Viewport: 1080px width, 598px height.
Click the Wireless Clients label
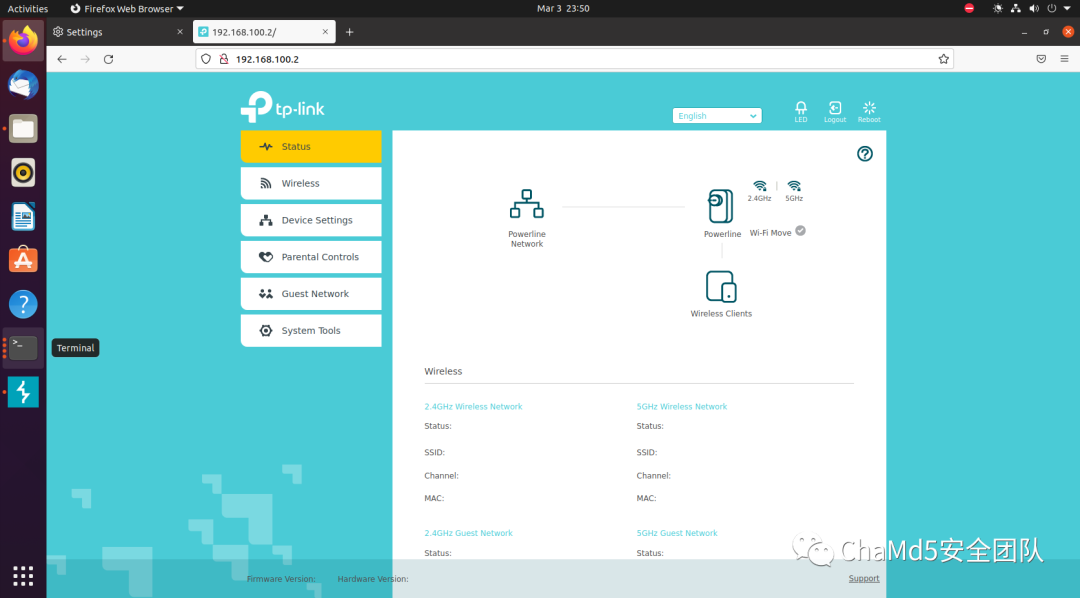[x=721, y=313]
